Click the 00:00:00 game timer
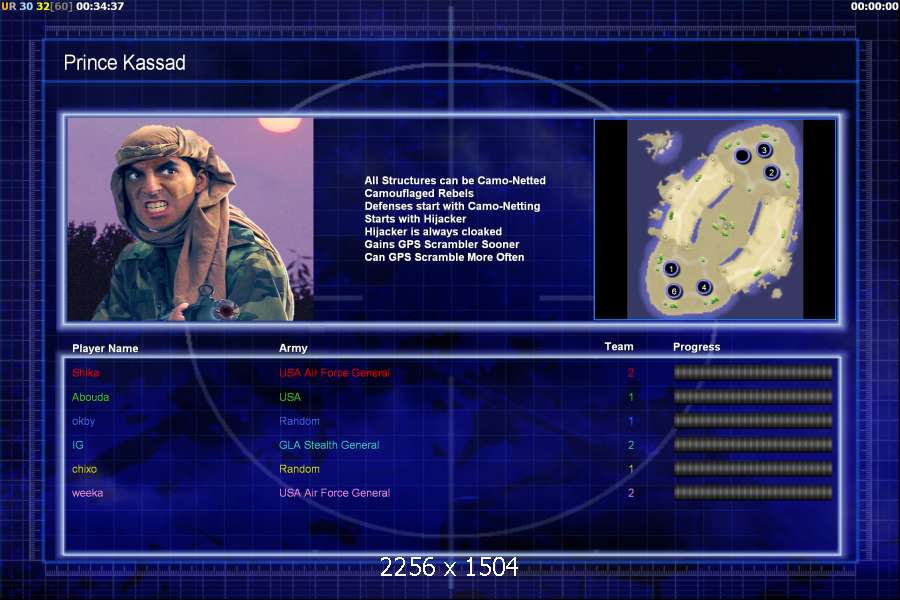Screen dimensions: 900x600 [874, 6]
